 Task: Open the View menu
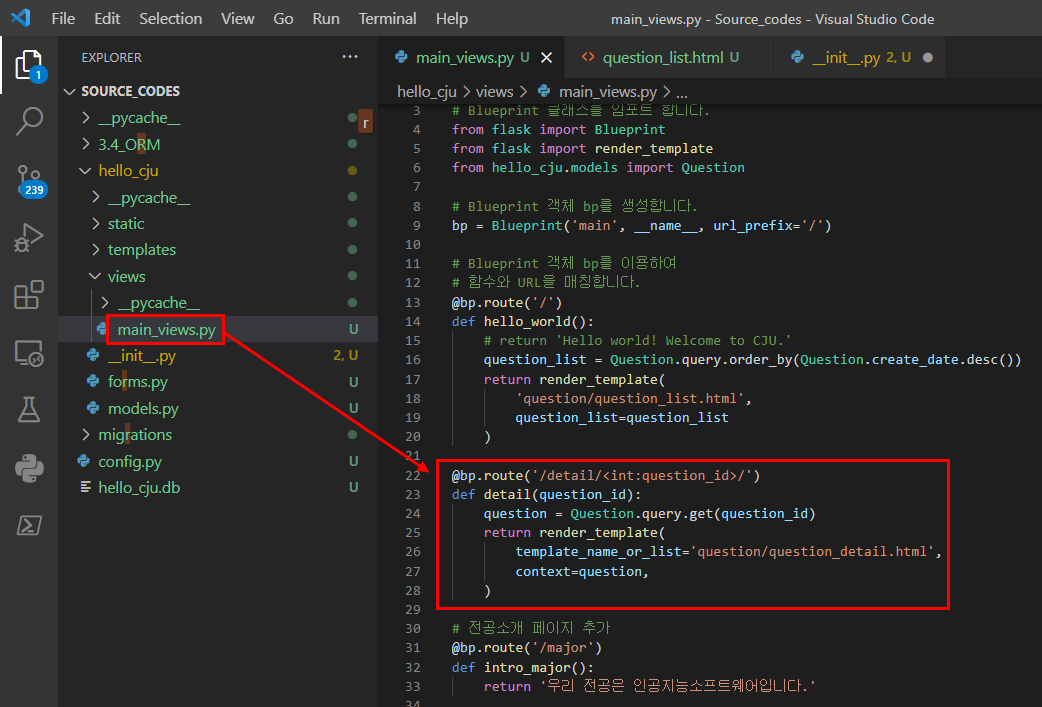pyautogui.click(x=237, y=19)
